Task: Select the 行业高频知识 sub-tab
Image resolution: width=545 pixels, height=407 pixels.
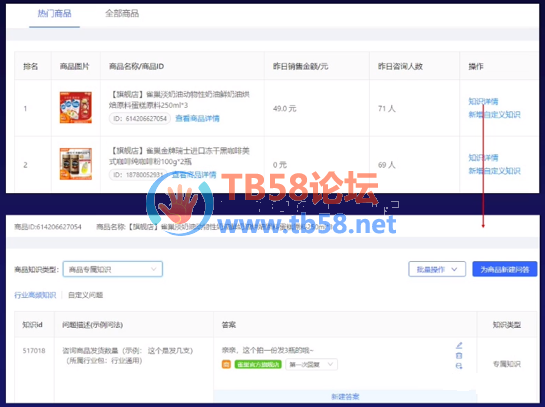Action: 35,295
